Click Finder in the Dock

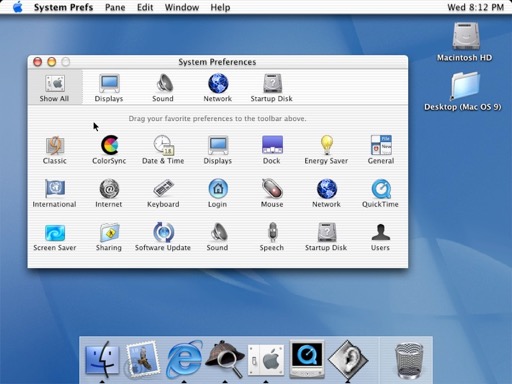102,359
